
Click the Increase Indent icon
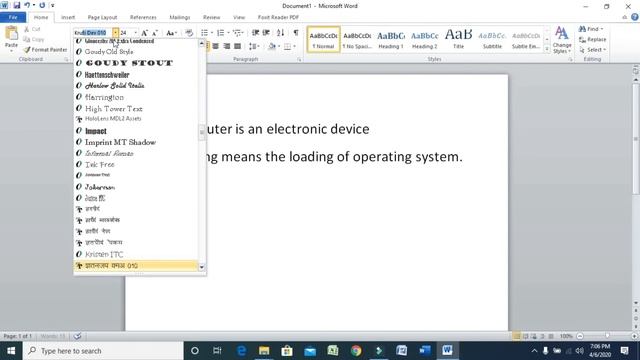coord(266,33)
